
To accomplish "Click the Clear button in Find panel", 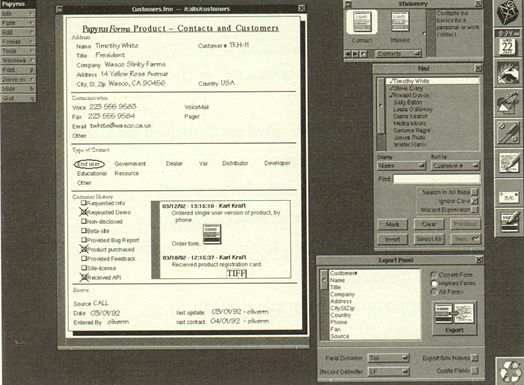I will tap(429, 224).
